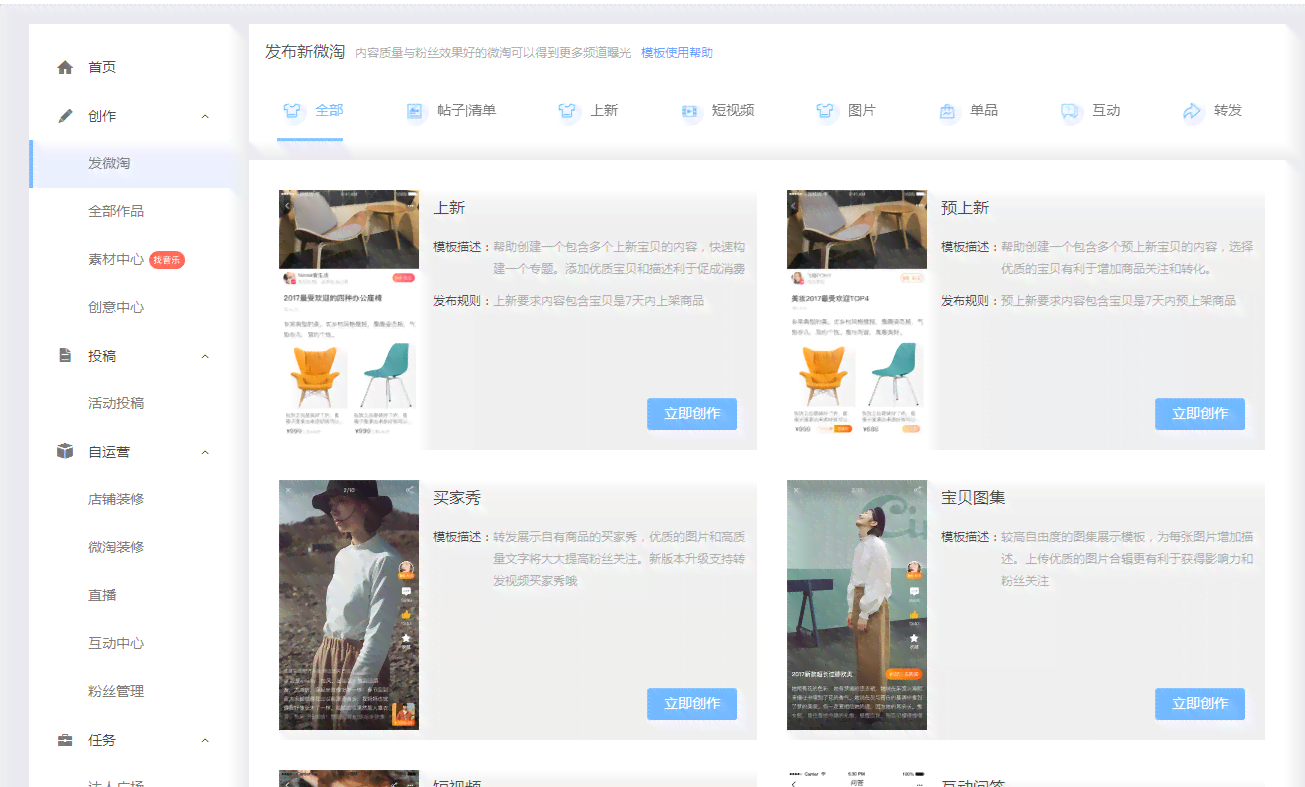Collapse the 自运营 sidebar section
This screenshot has height=787, width=1305.
(x=205, y=452)
